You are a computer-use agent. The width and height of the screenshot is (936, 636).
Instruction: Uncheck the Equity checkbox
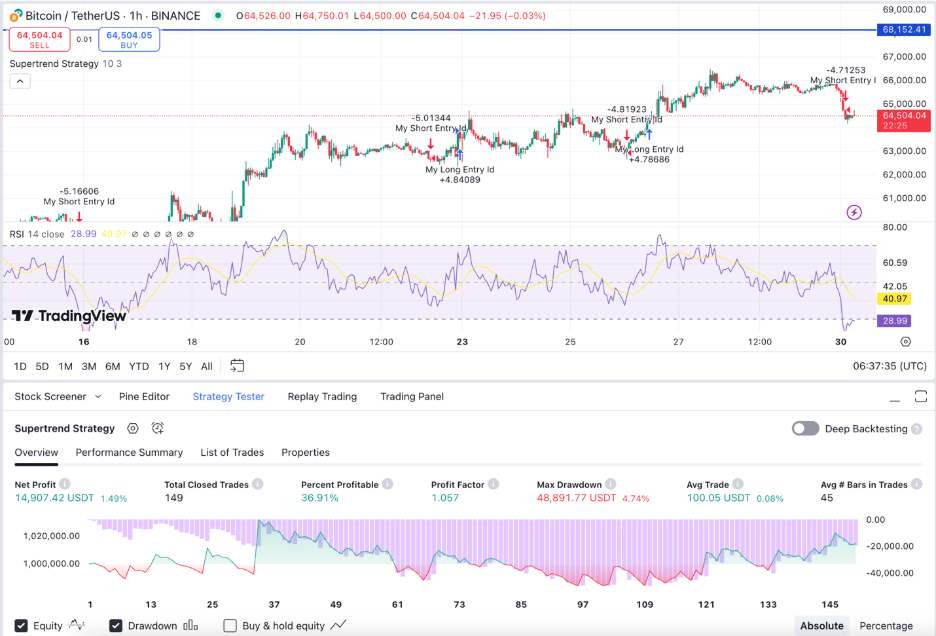[x=21, y=626]
